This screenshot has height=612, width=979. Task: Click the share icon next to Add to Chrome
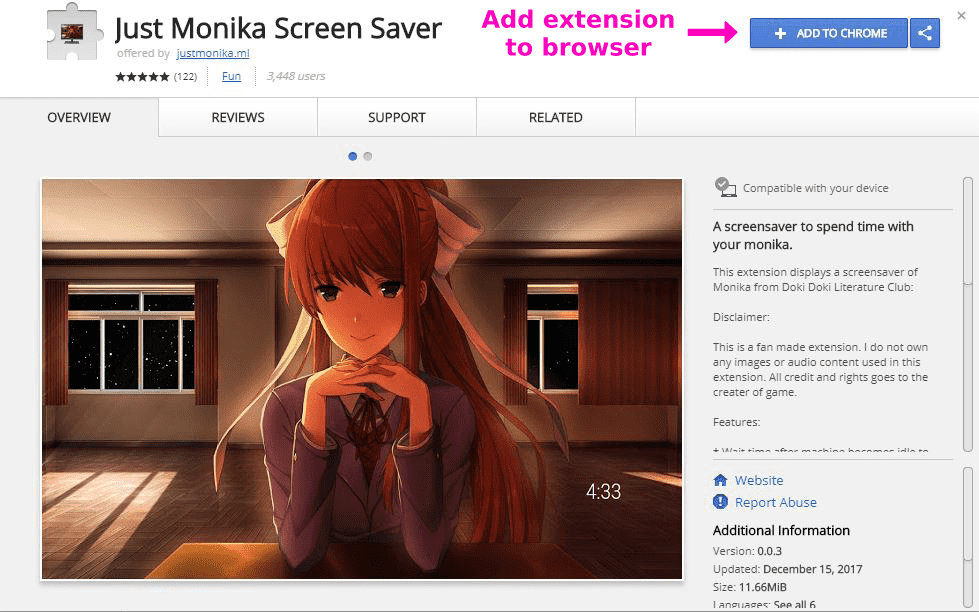pyautogui.click(x=924, y=33)
